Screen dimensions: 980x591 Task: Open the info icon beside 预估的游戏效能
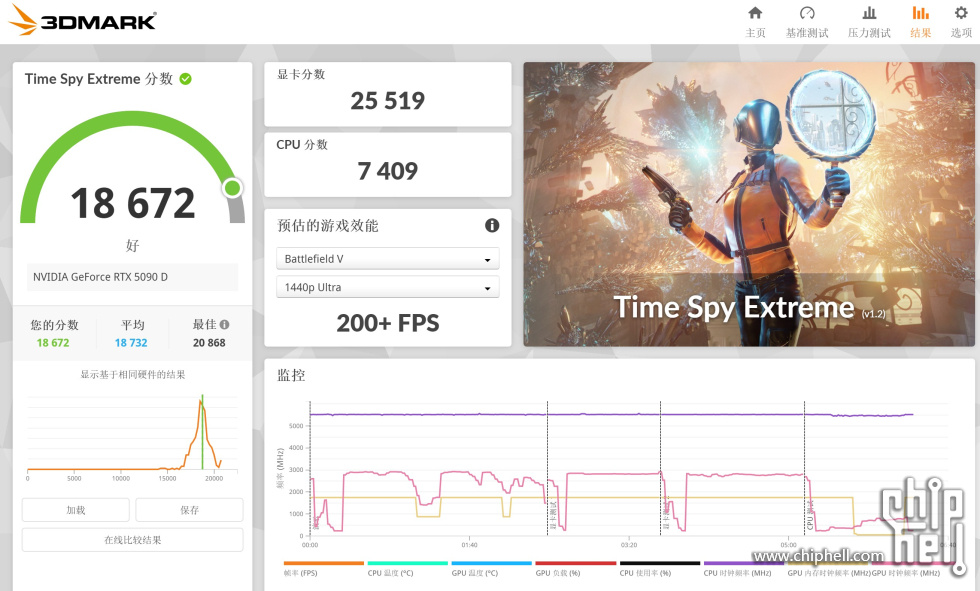pos(492,226)
